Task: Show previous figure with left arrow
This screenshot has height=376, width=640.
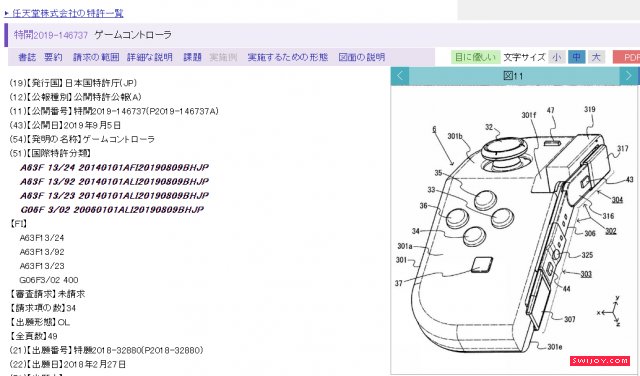Action: pos(400,76)
